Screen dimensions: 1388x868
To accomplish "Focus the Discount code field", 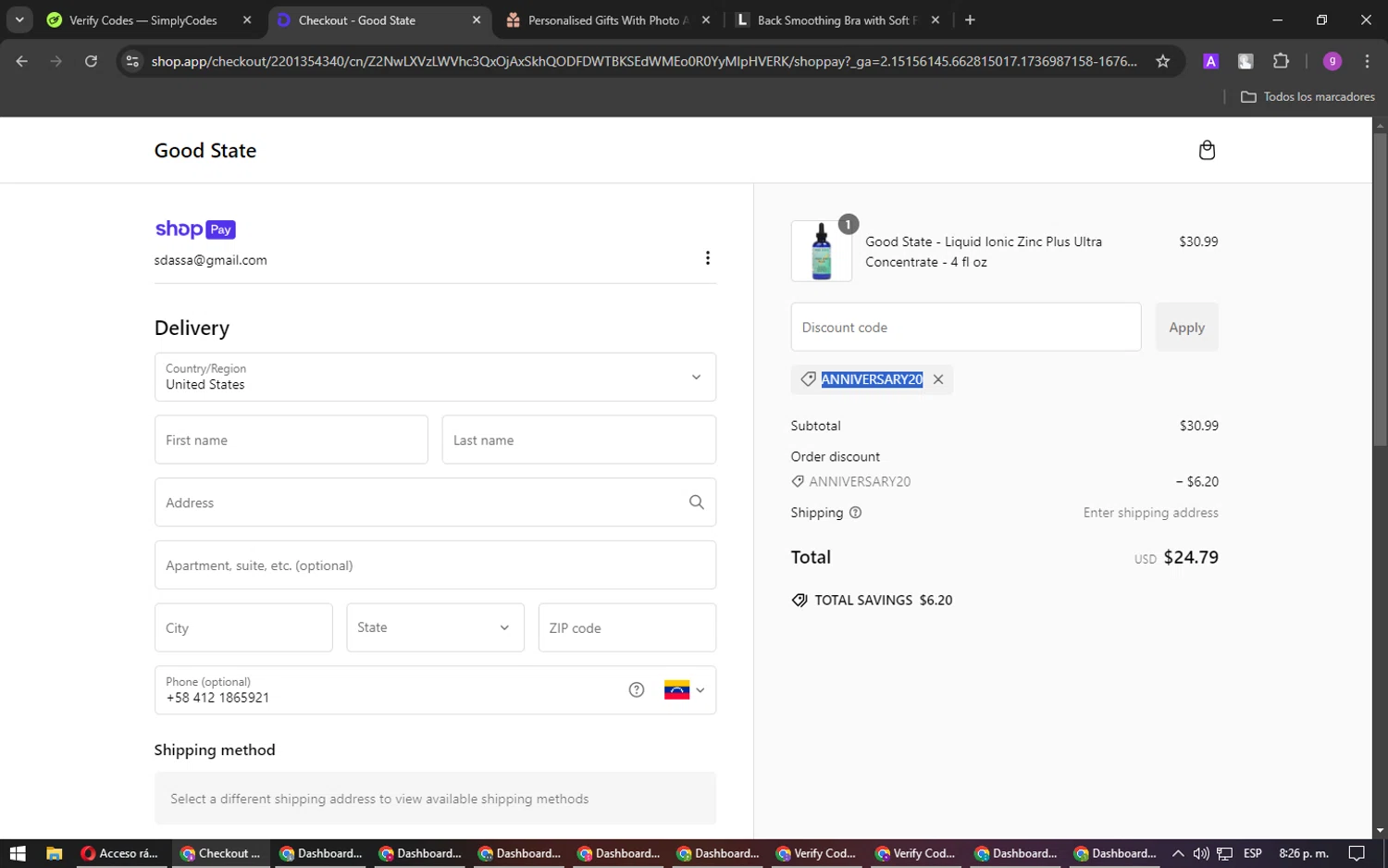I will pyautogui.click(x=966, y=327).
